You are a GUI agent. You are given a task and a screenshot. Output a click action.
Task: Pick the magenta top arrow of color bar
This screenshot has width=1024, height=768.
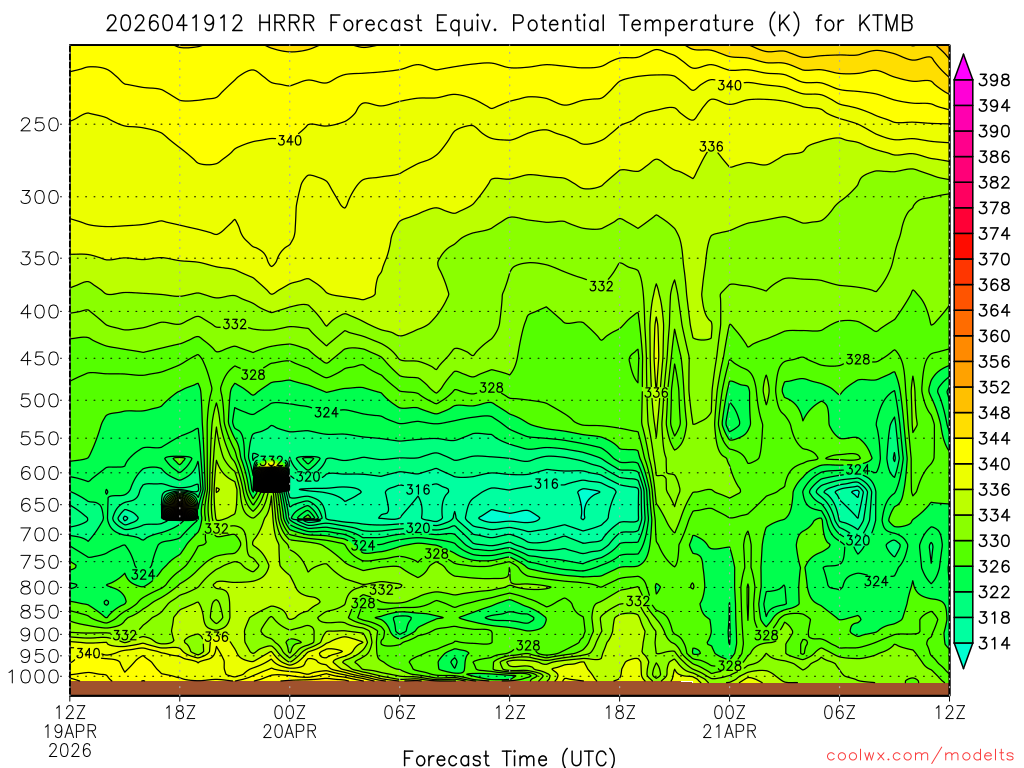click(963, 68)
